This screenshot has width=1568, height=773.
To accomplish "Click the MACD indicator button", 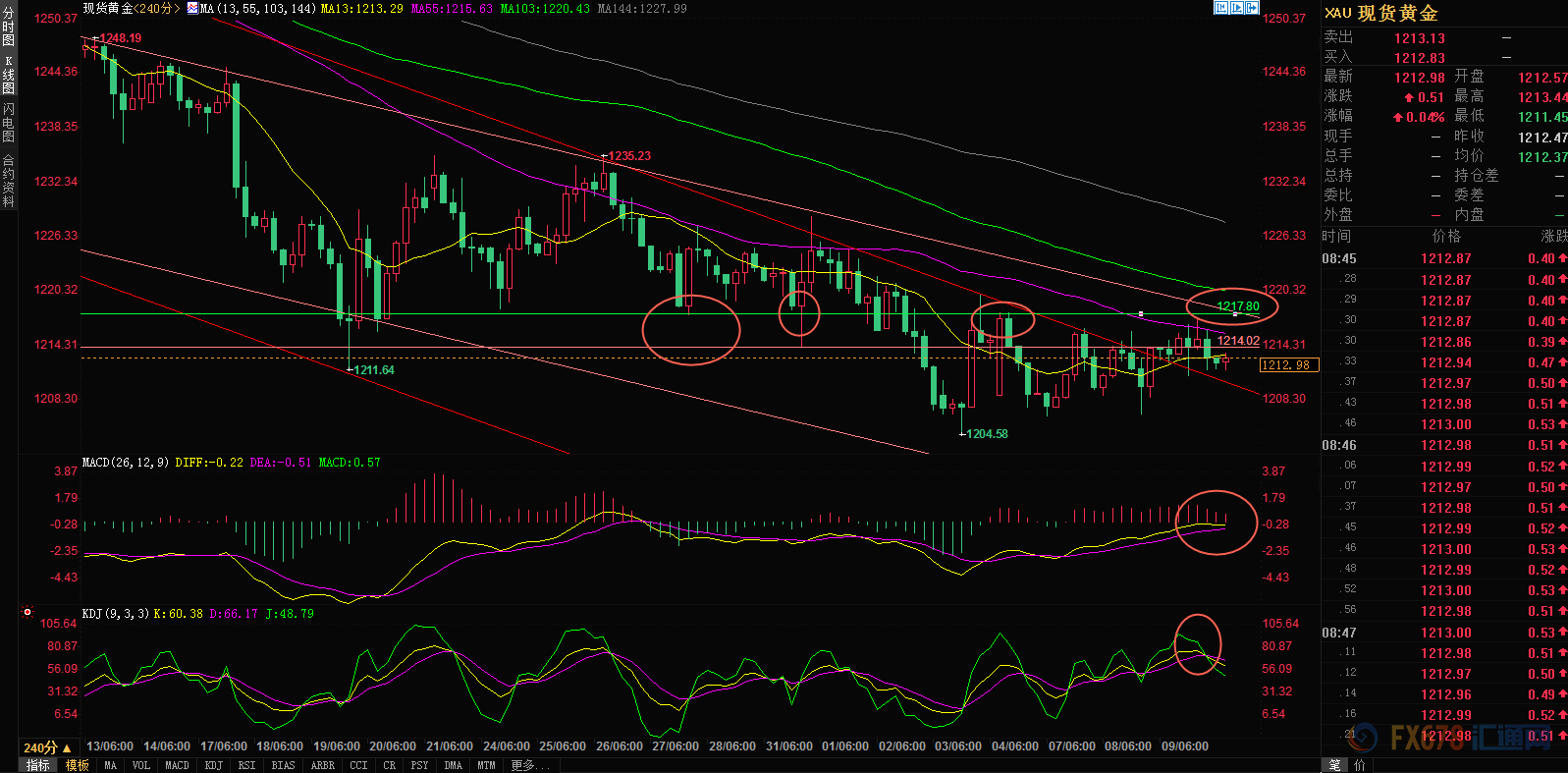I will coord(177,765).
